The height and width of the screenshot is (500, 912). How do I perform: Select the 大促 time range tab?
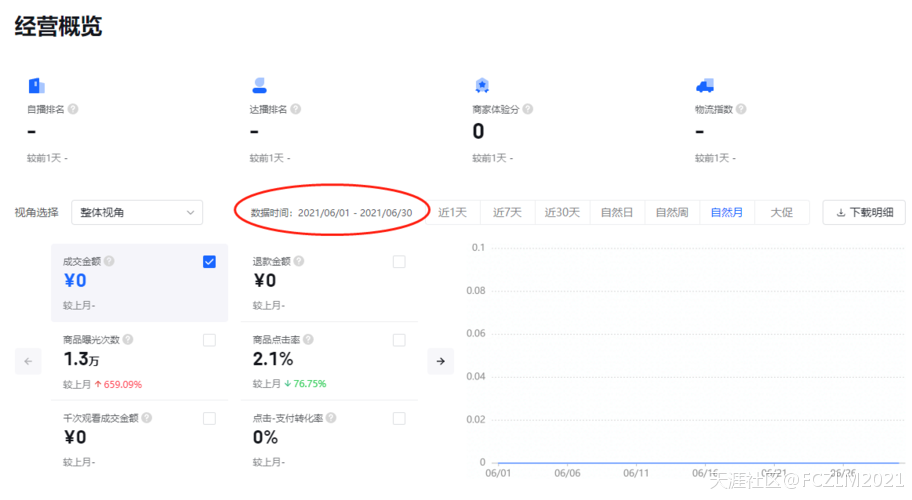coord(782,212)
